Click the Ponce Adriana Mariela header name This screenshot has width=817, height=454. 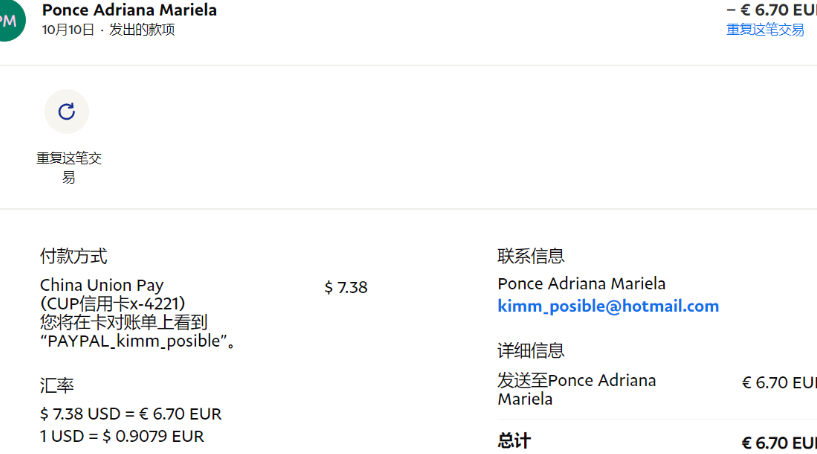(x=129, y=10)
